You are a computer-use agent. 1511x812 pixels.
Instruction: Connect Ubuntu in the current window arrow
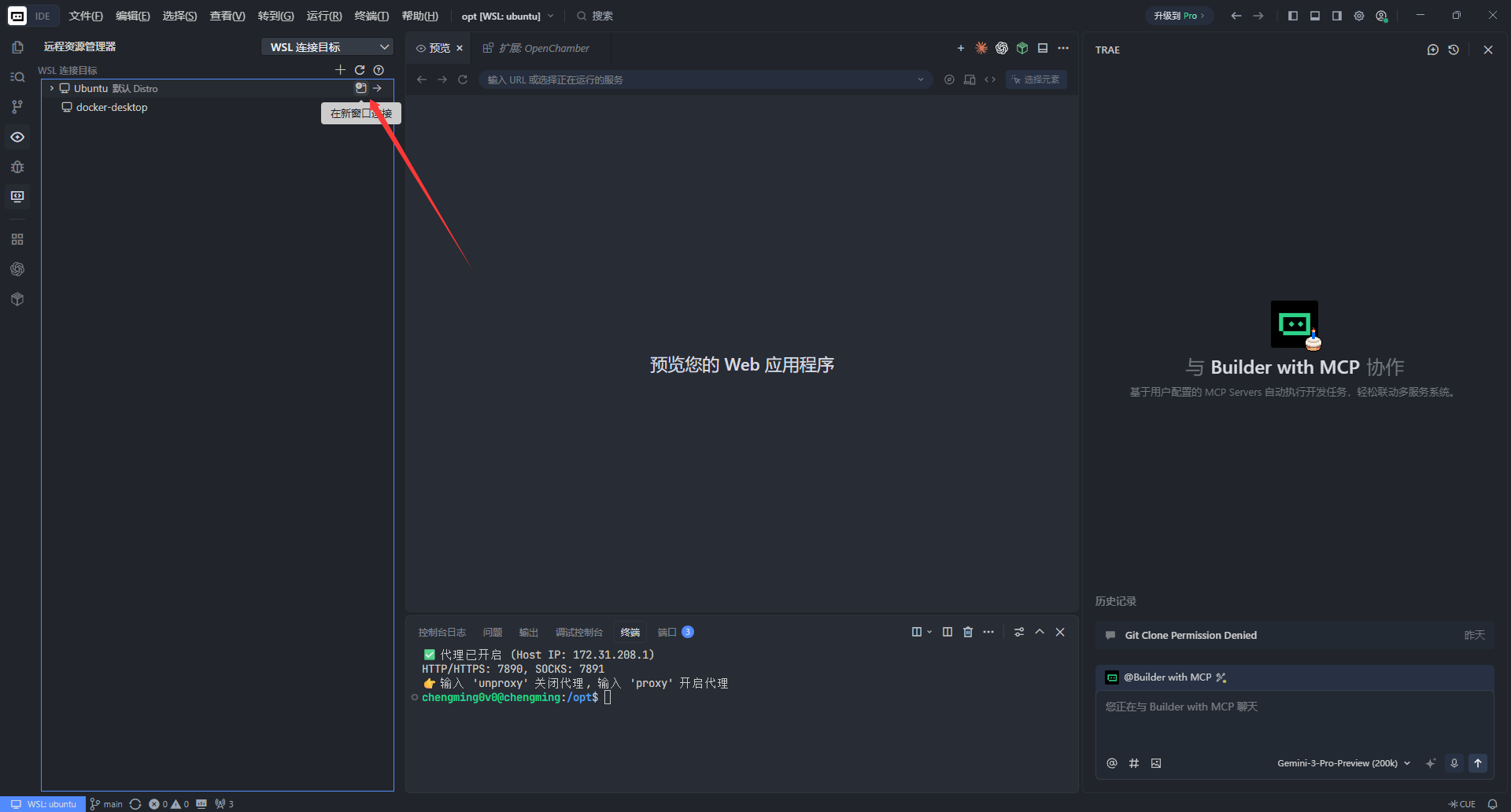[x=377, y=88]
